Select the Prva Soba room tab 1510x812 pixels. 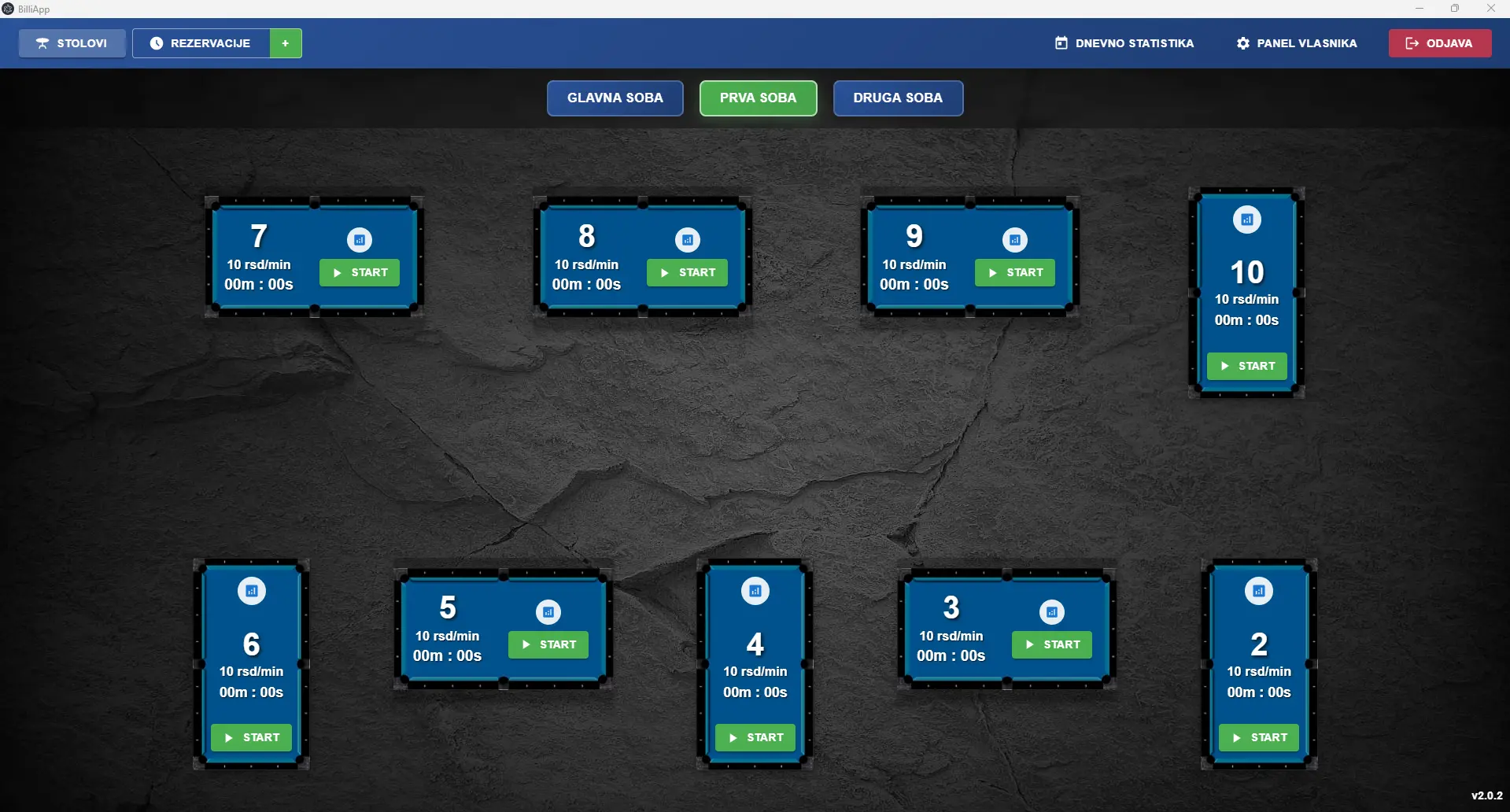tap(758, 98)
